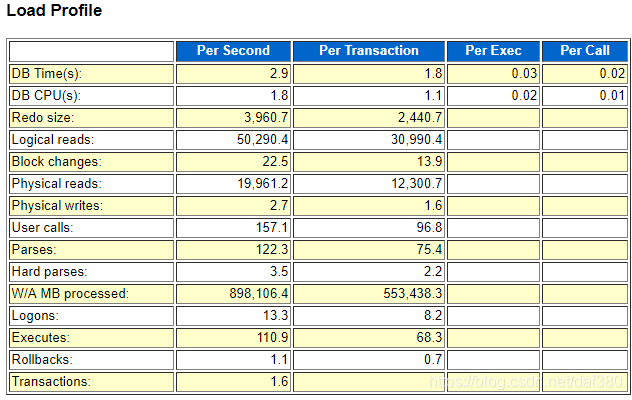Click the Hard parses row label
The width and height of the screenshot is (632, 400).
49,271
